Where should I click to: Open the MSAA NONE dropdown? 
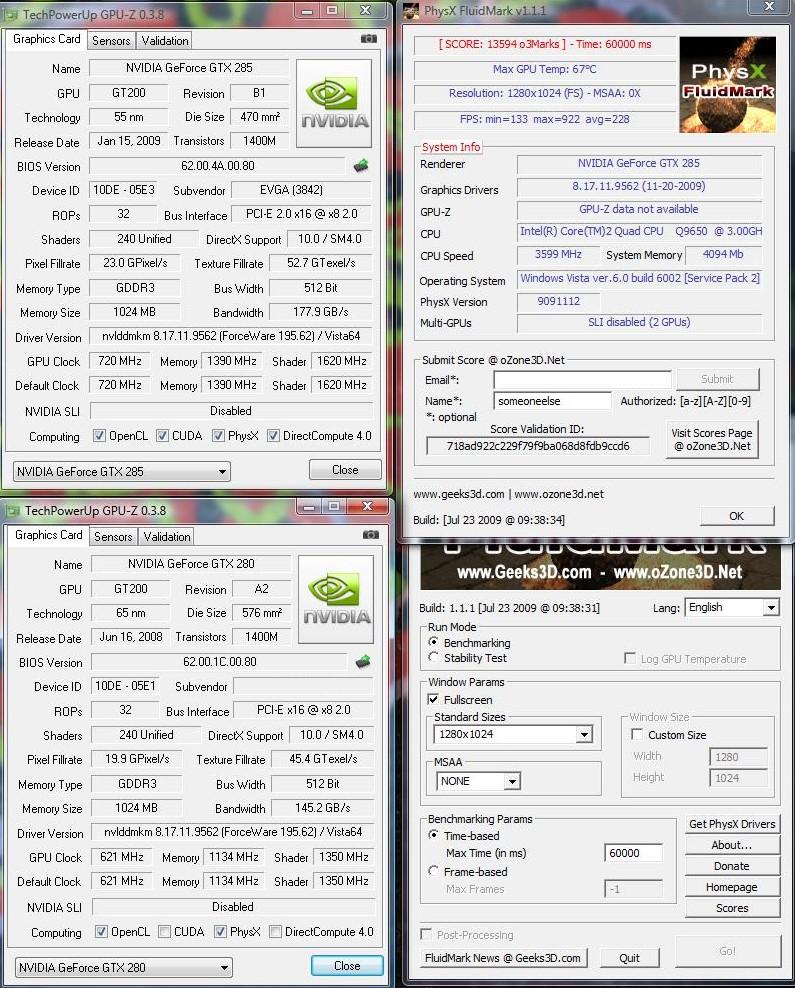click(478, 781)
